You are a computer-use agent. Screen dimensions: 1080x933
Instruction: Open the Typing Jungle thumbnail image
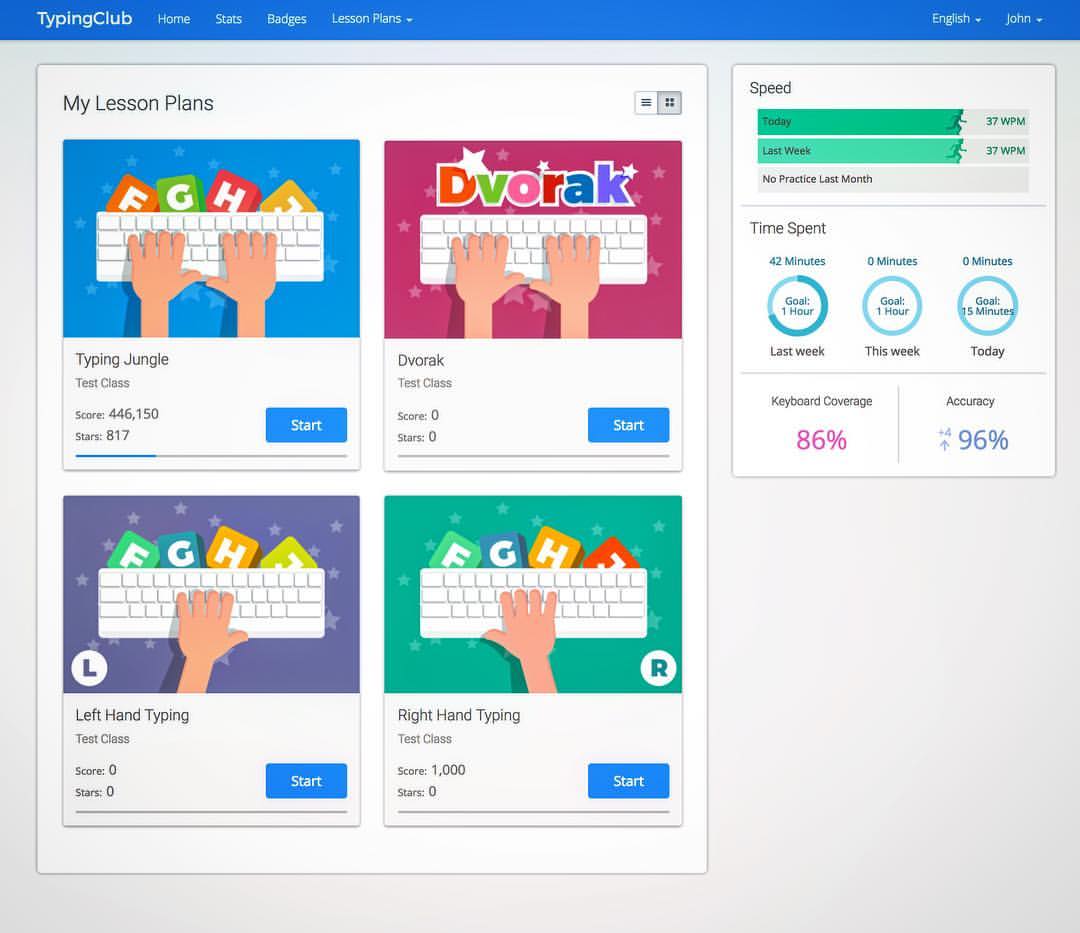[211, 239]
